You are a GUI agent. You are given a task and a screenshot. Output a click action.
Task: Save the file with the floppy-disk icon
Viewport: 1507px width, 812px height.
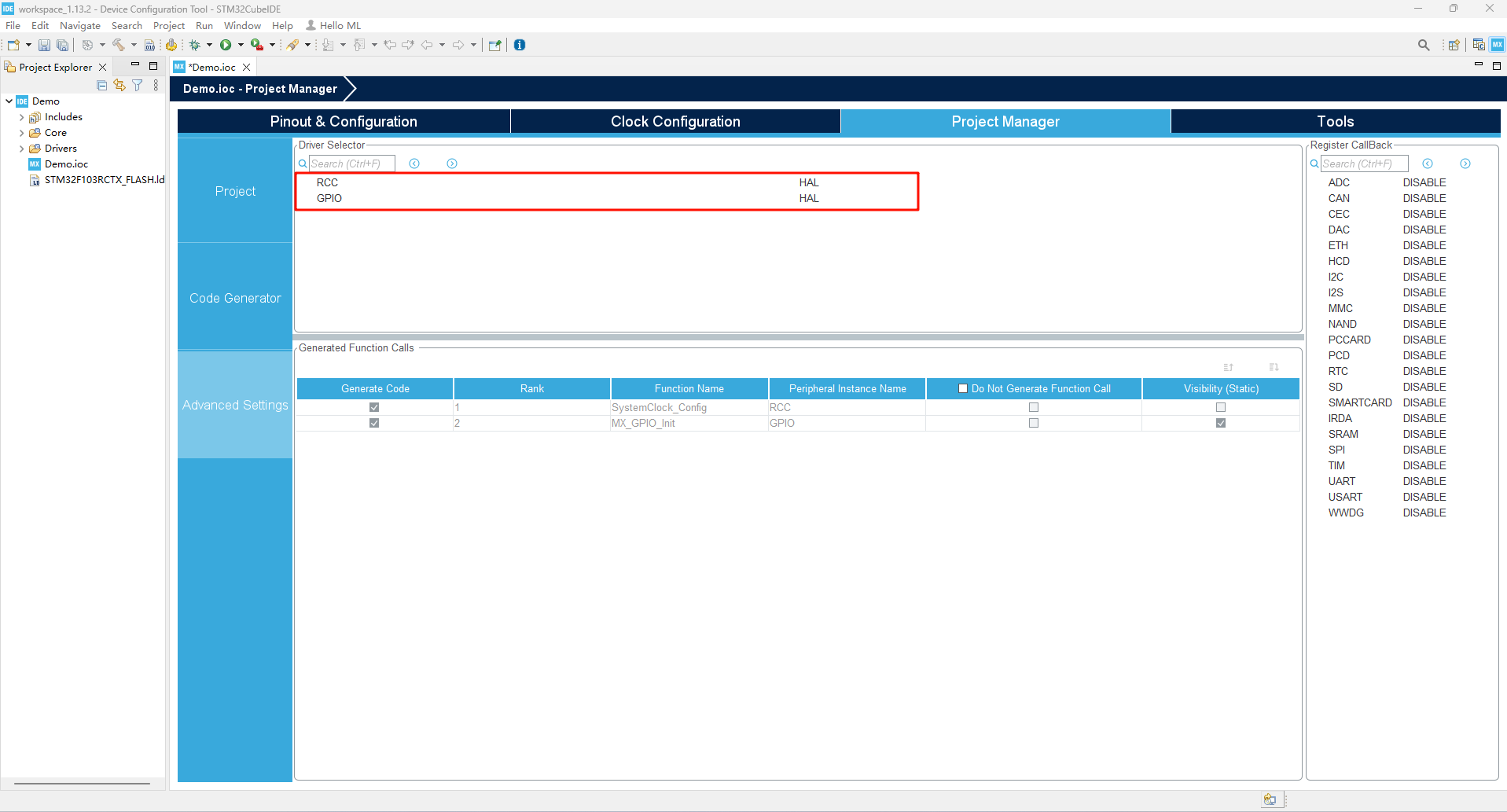click(44, 45)
